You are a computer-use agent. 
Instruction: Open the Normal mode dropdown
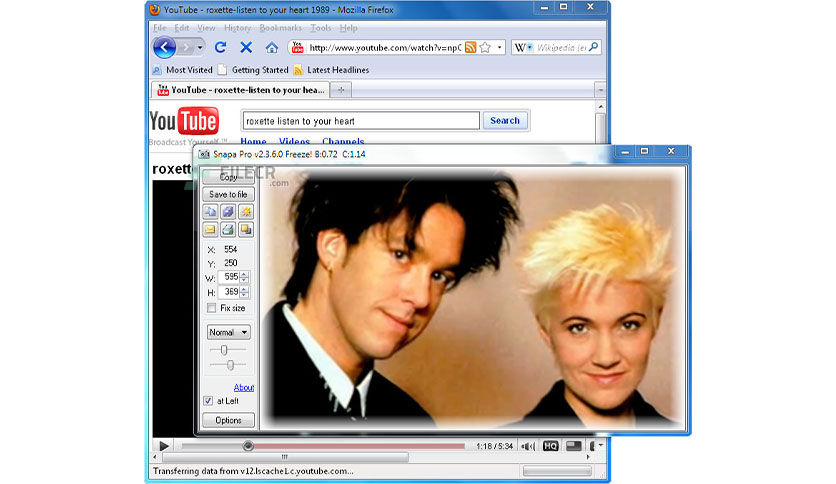(228, 332)
